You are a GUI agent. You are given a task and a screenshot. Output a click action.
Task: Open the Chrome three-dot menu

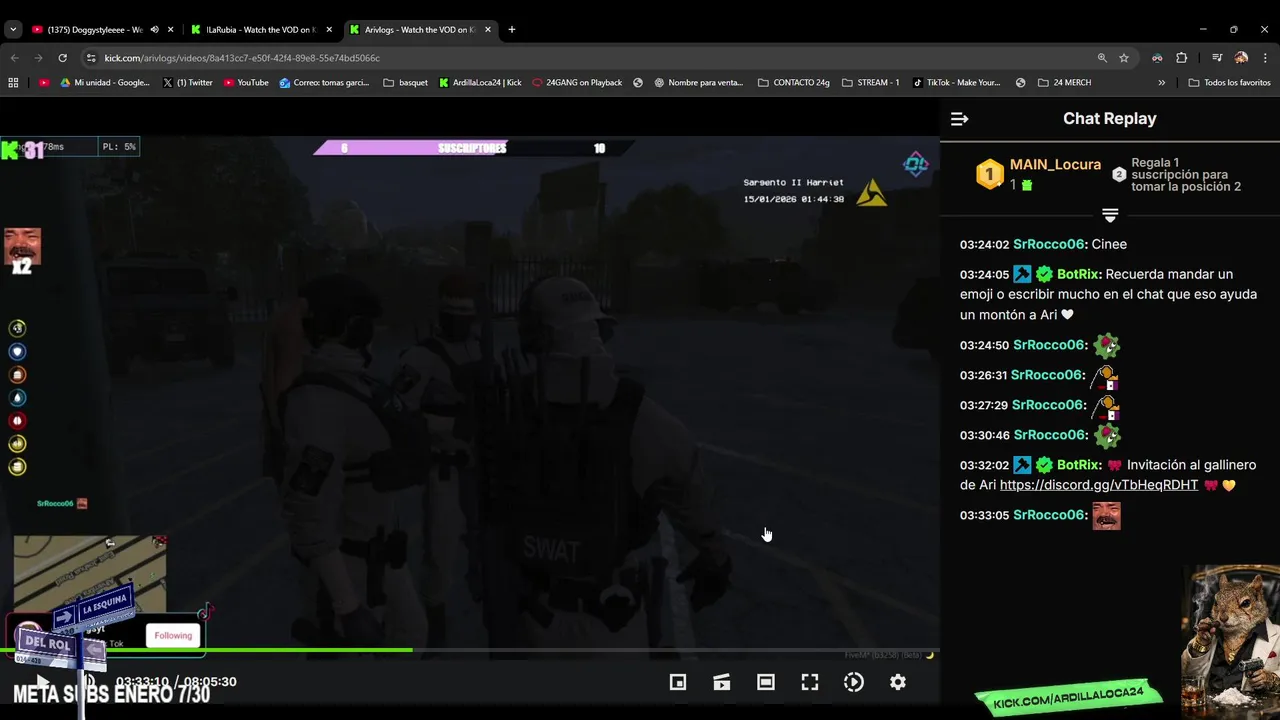(1266, 58)
